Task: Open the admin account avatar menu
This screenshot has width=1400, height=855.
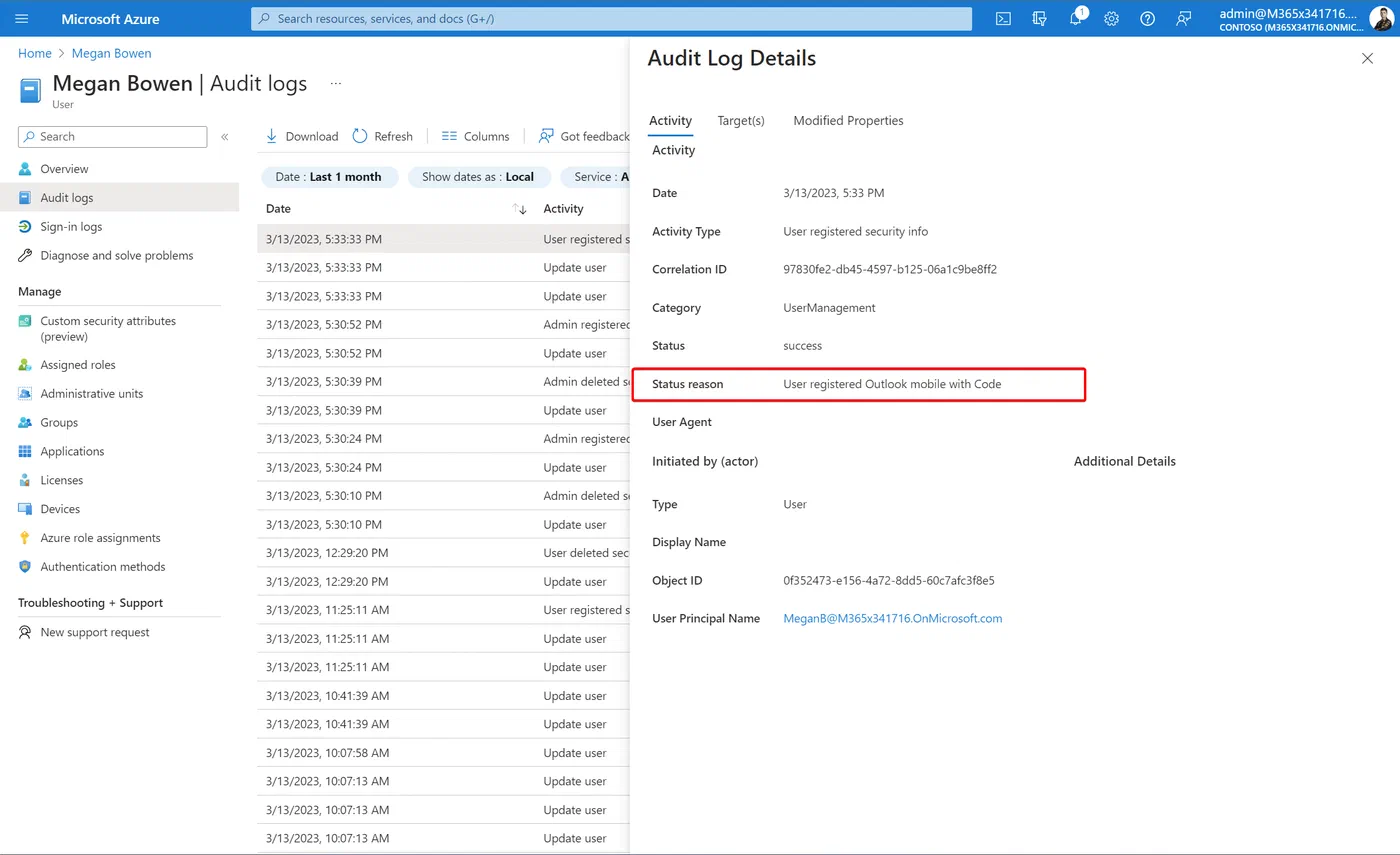Action: point(1381,18)
